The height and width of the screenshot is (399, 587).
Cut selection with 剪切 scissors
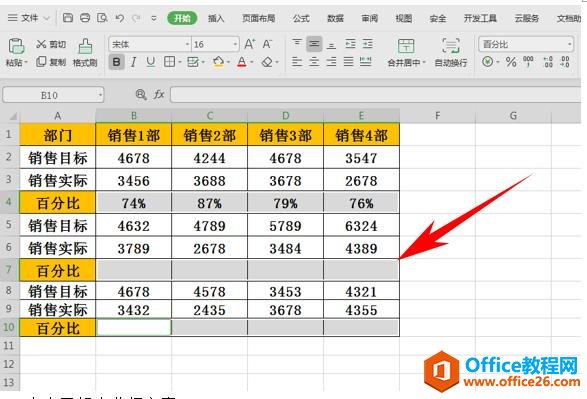(x=51, y=44)
